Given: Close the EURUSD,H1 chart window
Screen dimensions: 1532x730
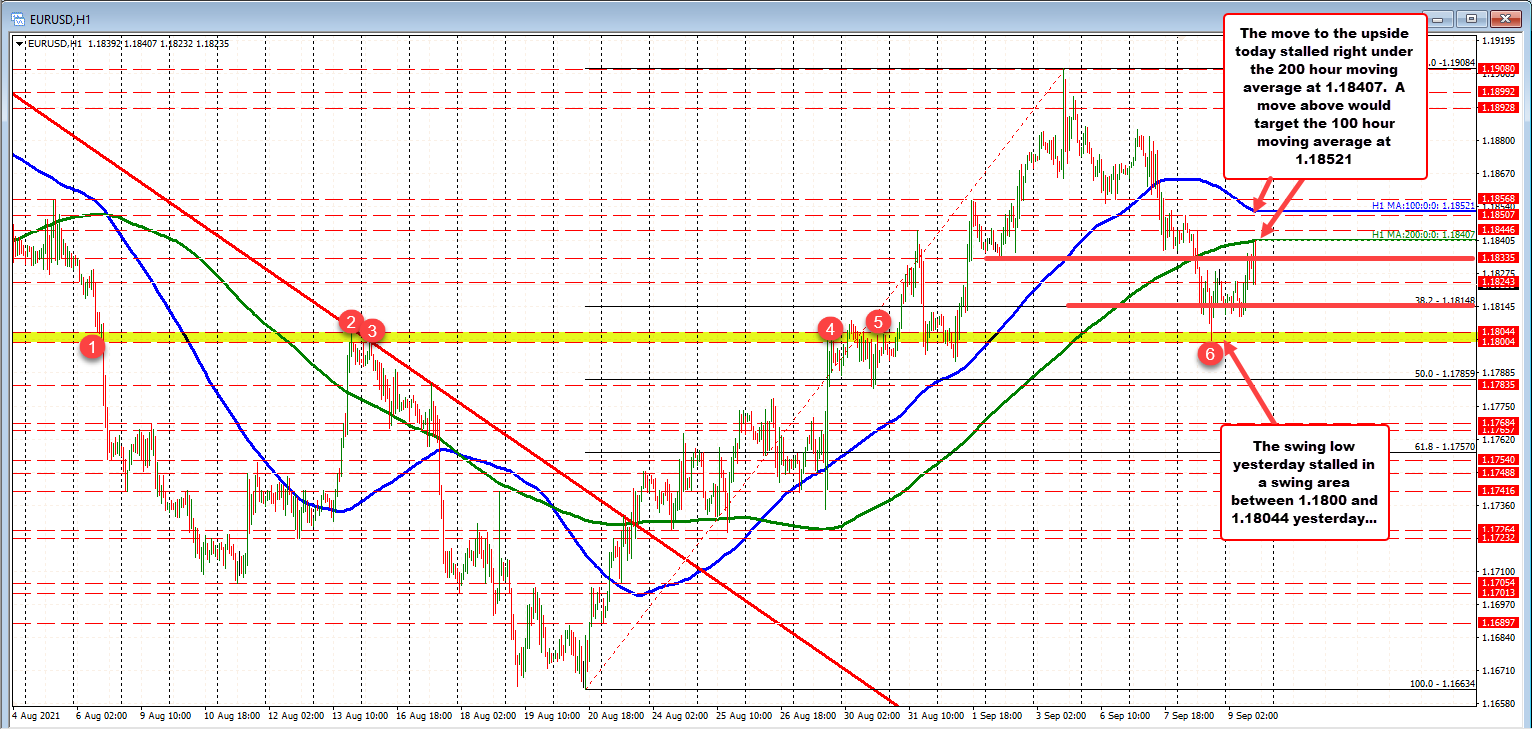Looking at the screenshot, I should (1506, 18).
